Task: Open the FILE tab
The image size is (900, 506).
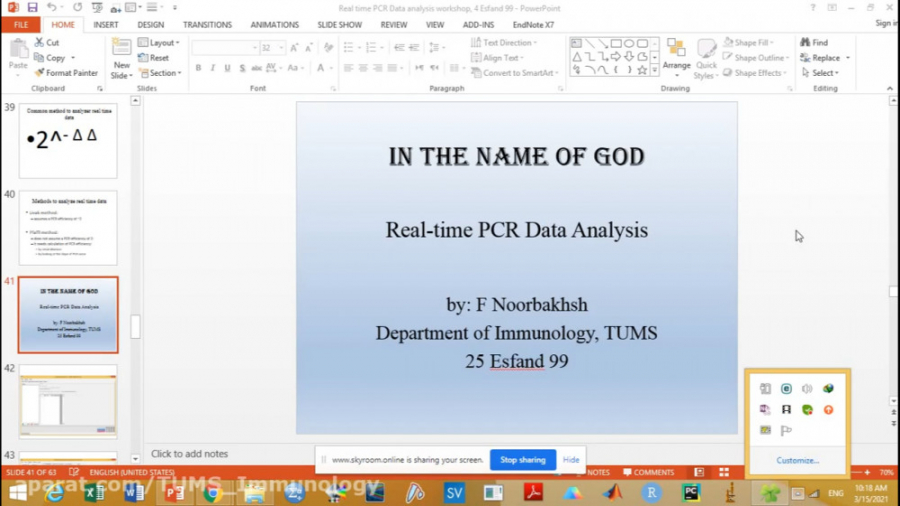Action: [x=21, y=25]
